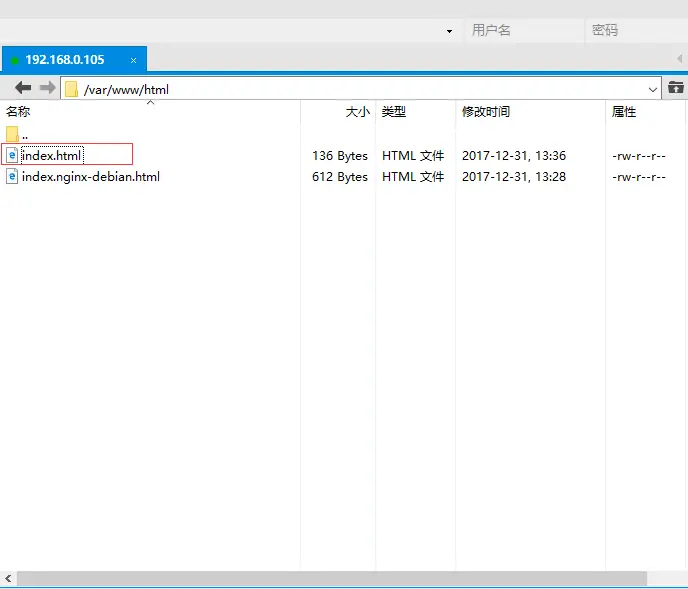Click the forward navigation arrow

coord(47,88)
